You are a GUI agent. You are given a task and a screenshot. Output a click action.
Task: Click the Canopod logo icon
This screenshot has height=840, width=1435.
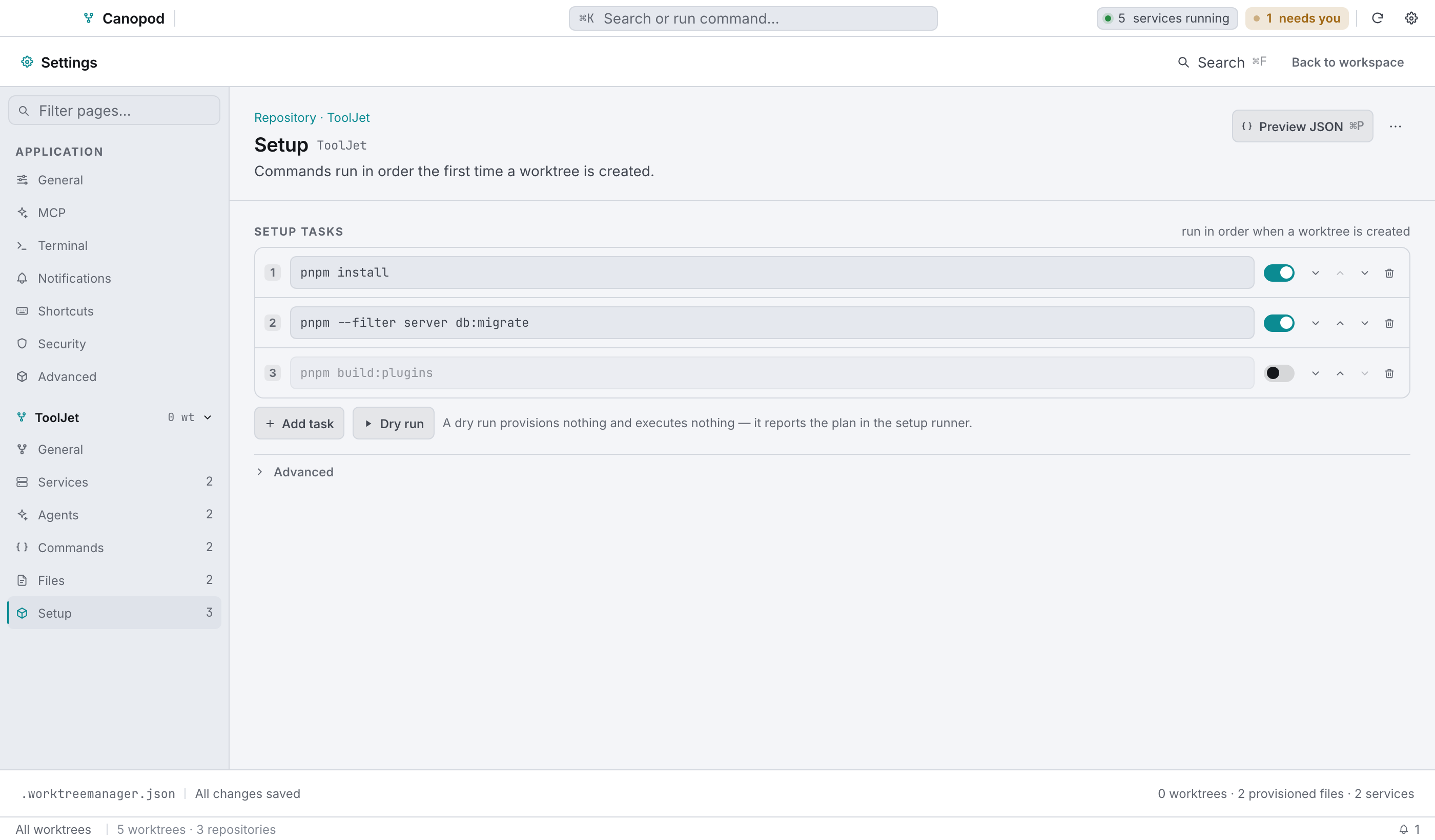(x=88, y=18)
